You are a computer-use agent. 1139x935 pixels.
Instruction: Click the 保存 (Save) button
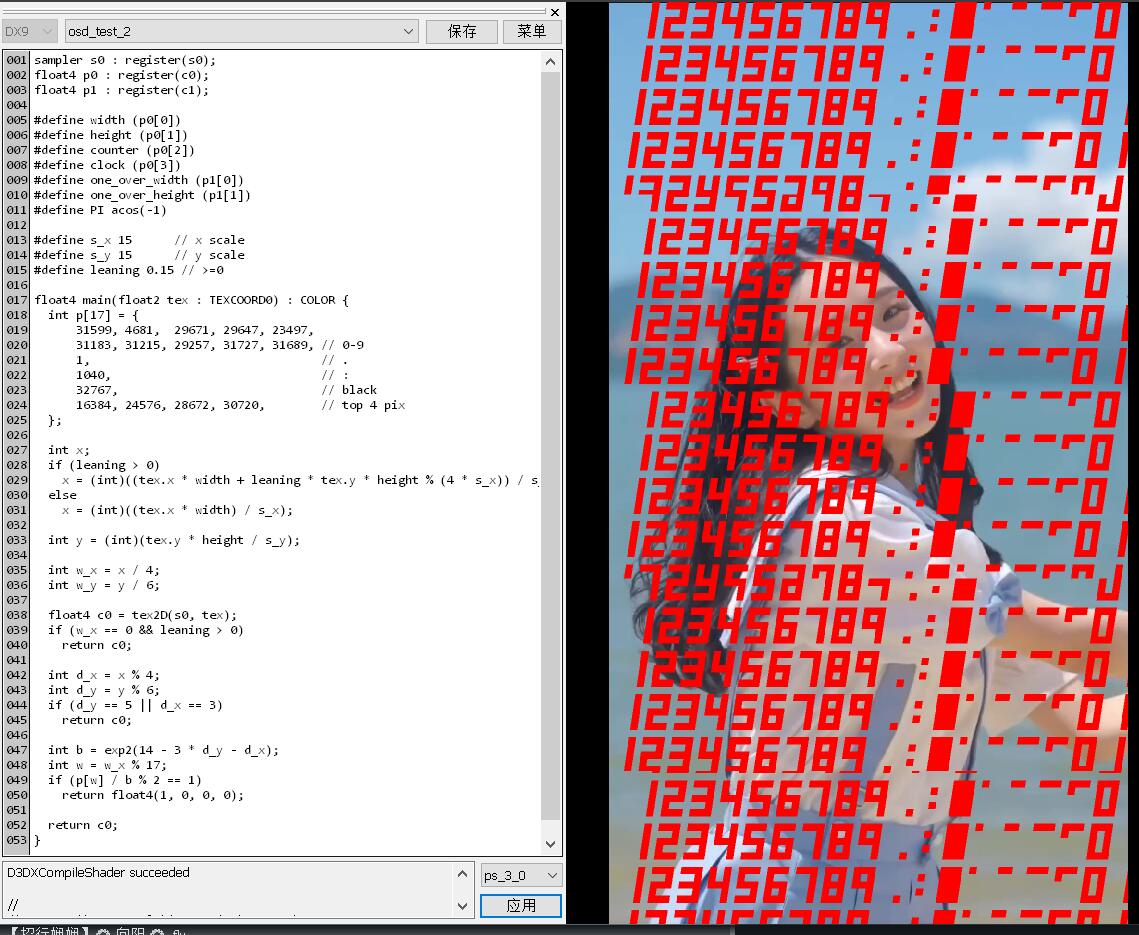(462, 32)
